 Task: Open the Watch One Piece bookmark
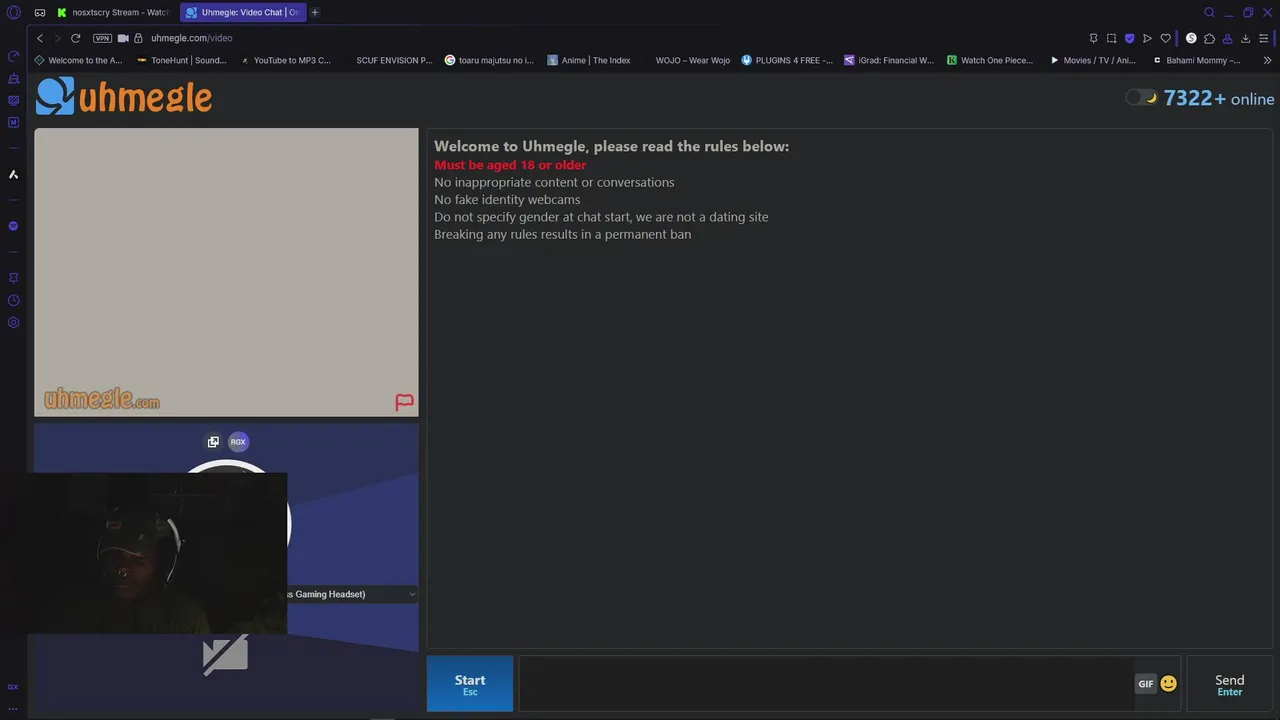[990, 60]
